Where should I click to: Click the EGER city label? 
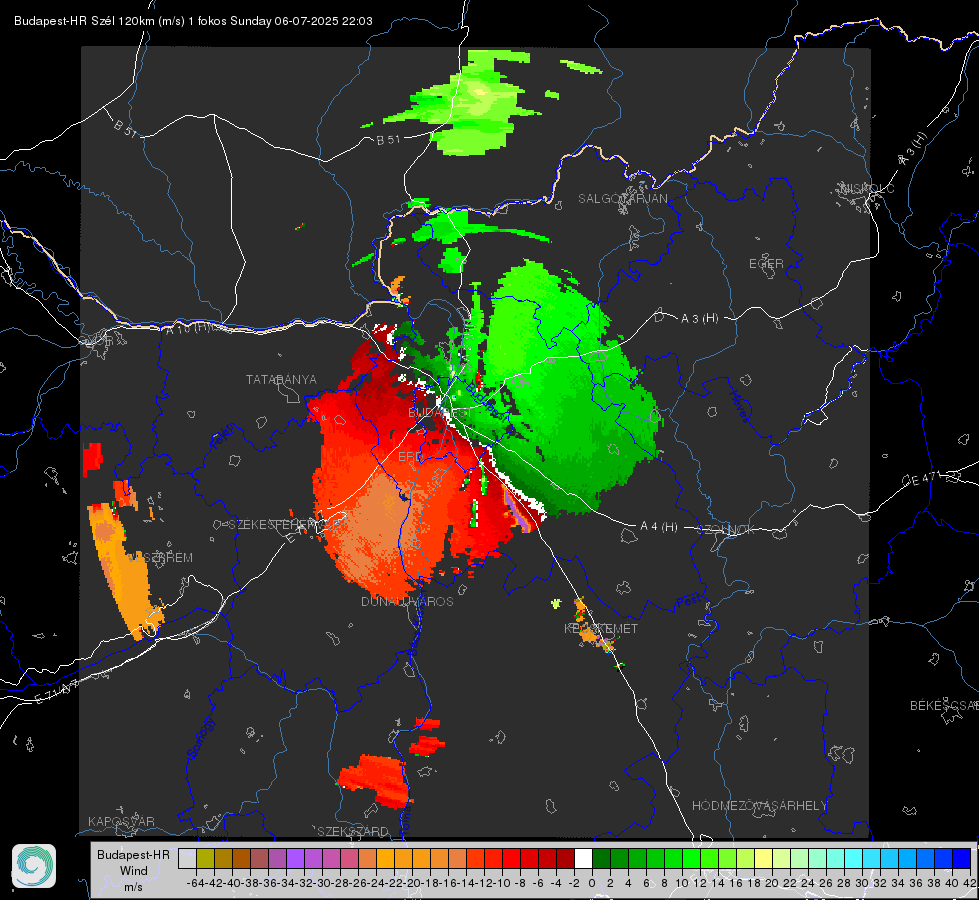coord(766,264)
